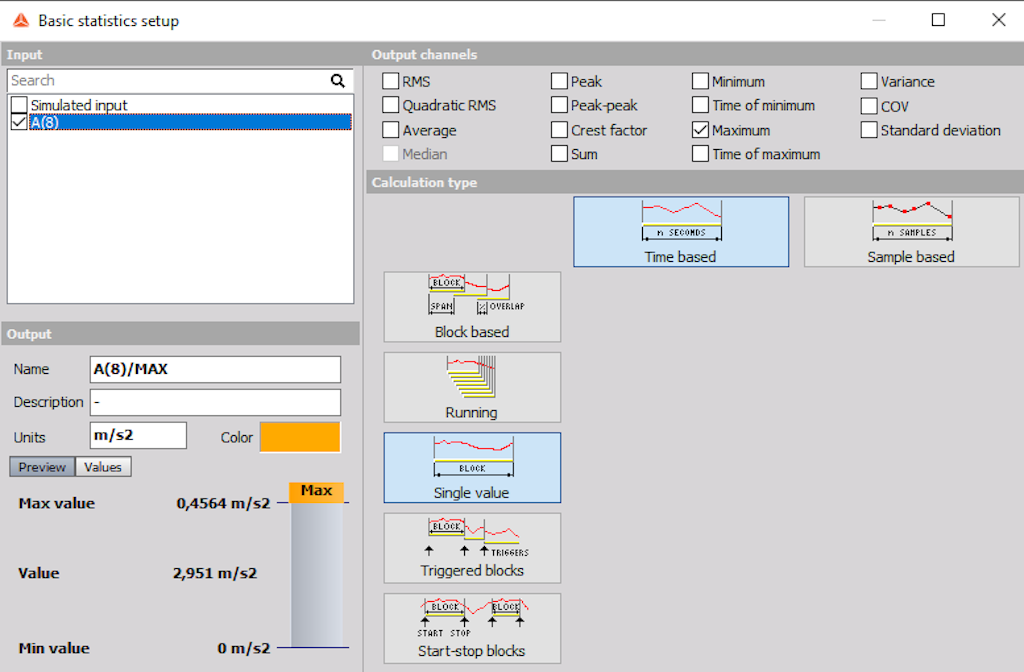Image resolution: width=1024 pixels, height=672 pixels.
Task: Tick the Standard deviation checkbox
Action: (869, 130)
